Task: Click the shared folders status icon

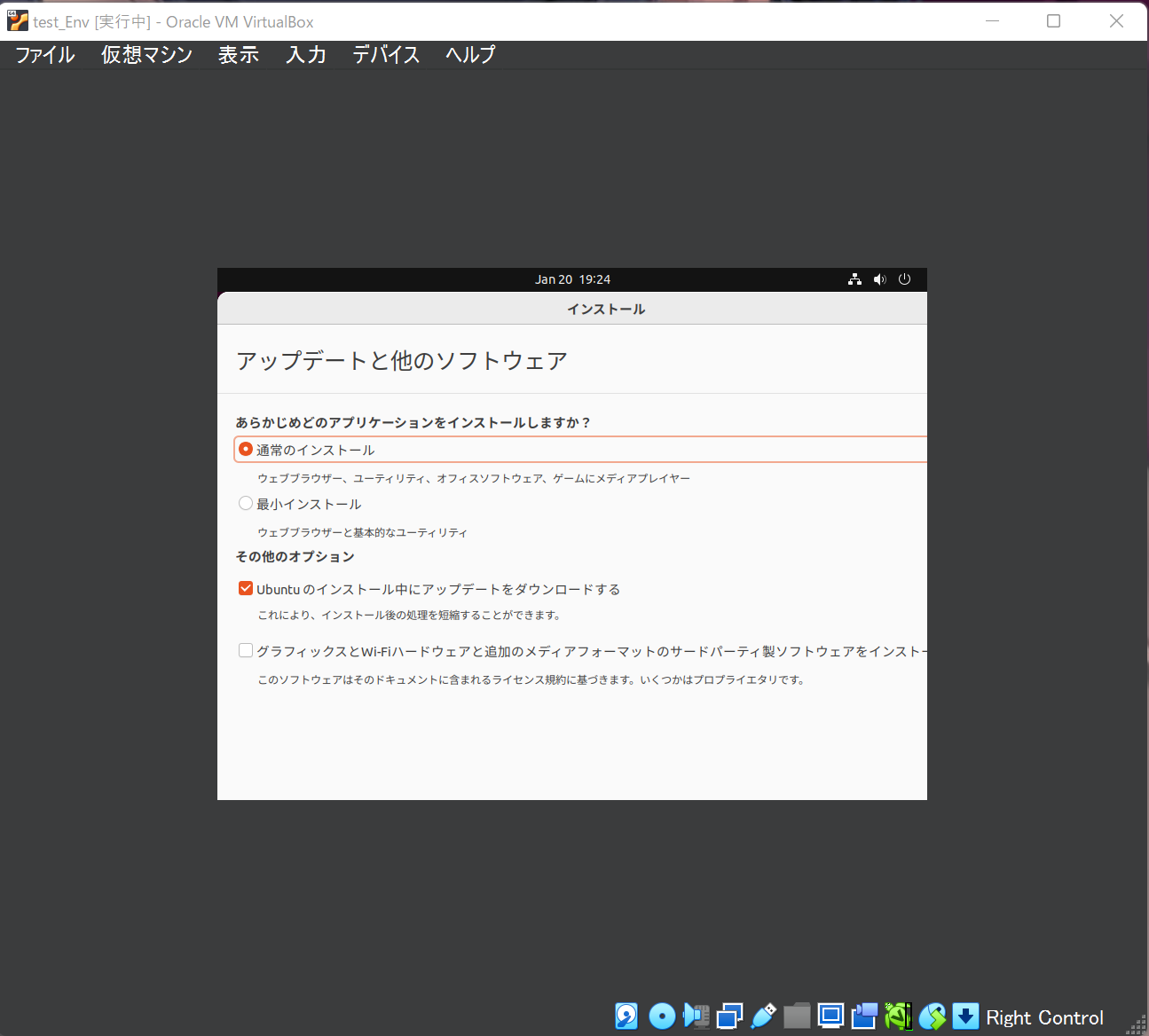Action: [797, 1016]
